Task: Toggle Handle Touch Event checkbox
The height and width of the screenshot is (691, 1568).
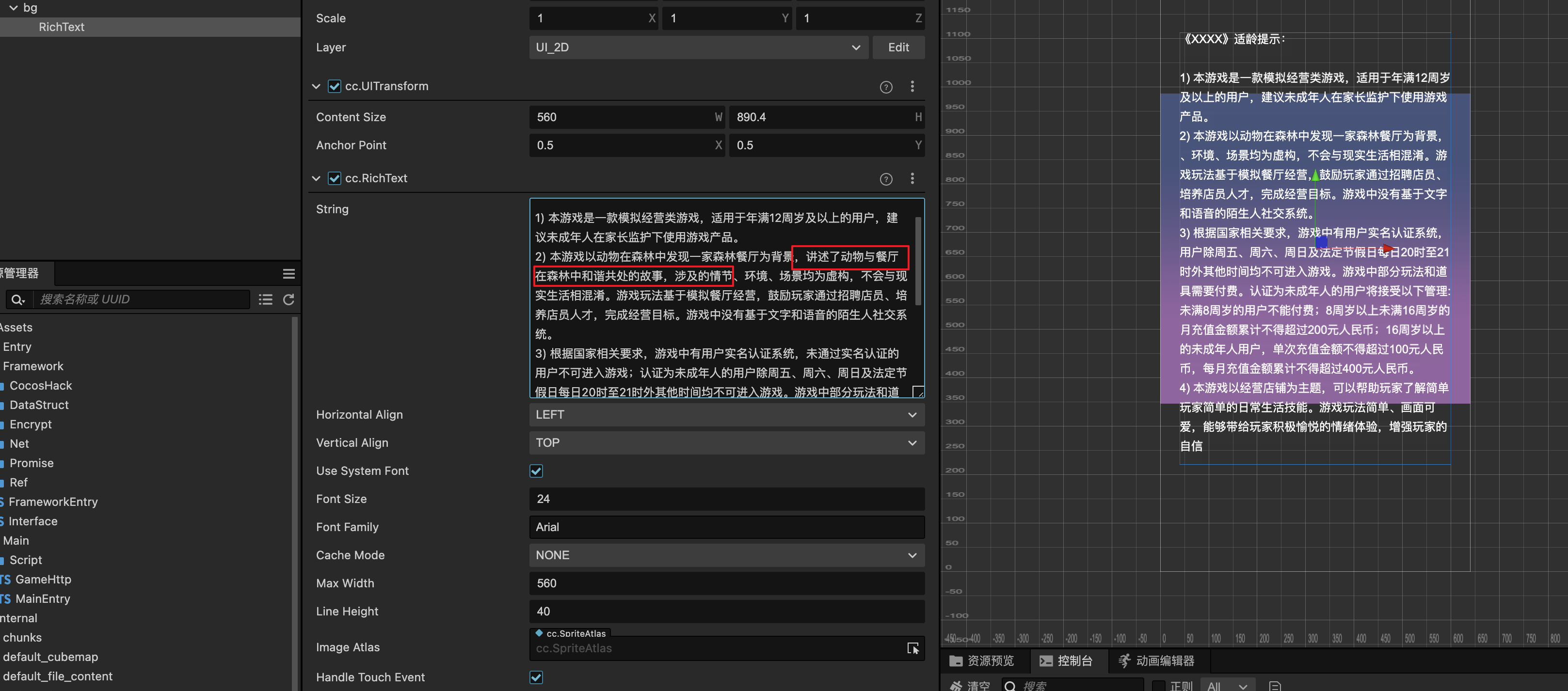Action: coord(536,677)
